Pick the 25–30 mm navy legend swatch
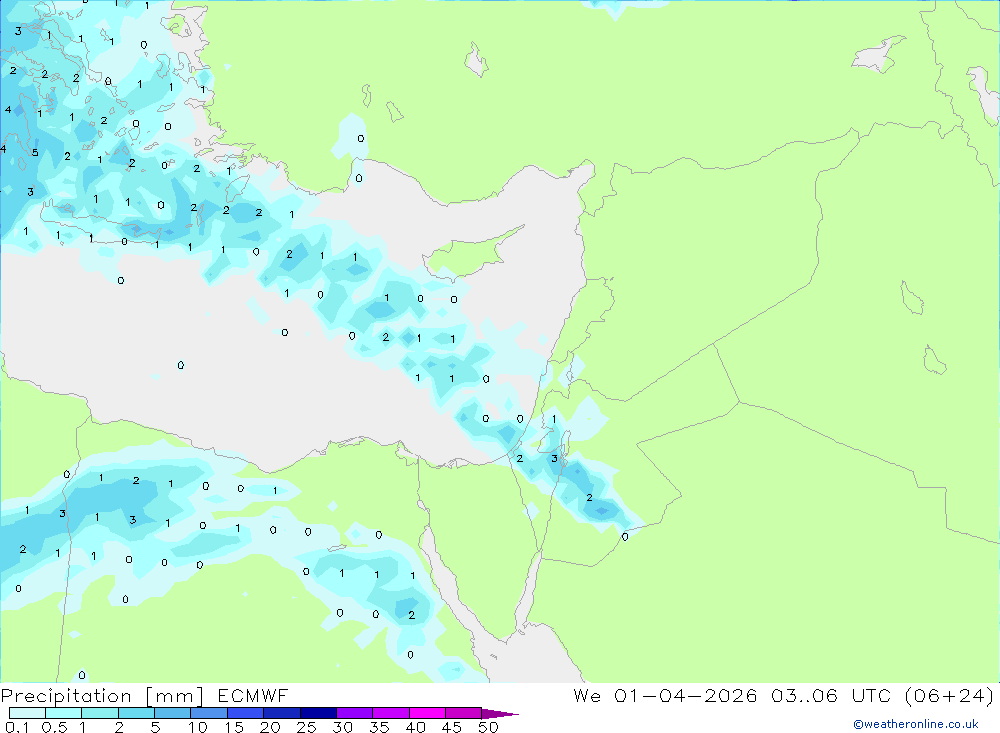Viewport: 1000px width, 733px height. point(318,713)
